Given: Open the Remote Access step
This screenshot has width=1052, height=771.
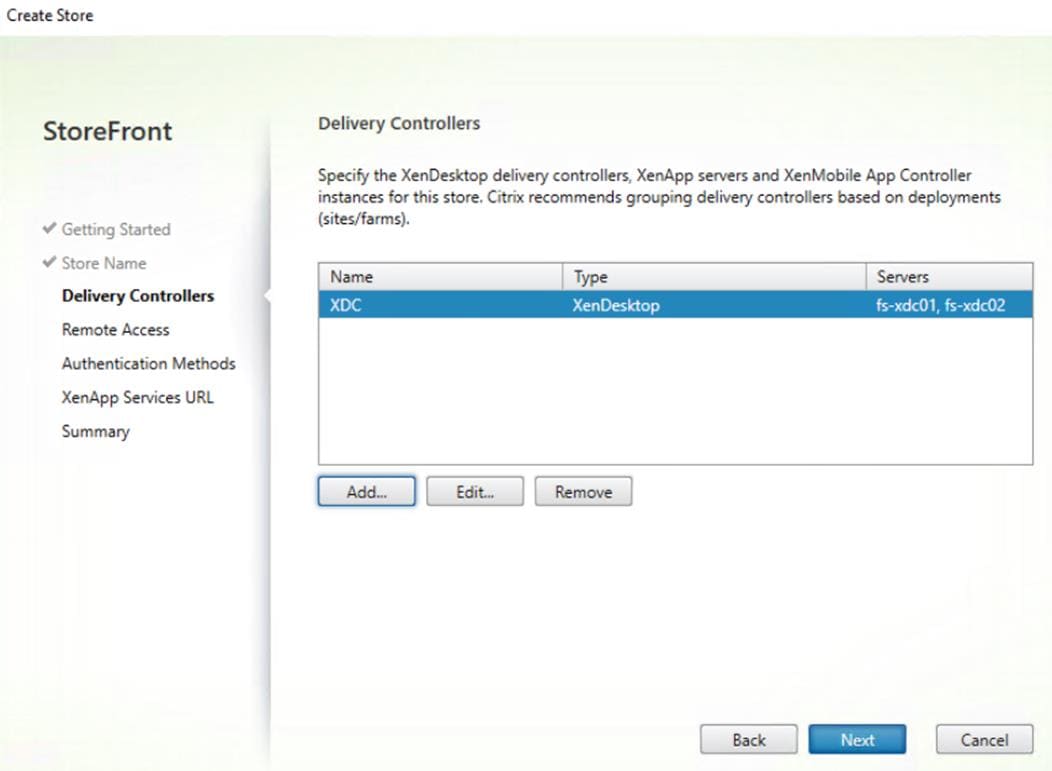Looking at the screenshot, I should [115, 329].
